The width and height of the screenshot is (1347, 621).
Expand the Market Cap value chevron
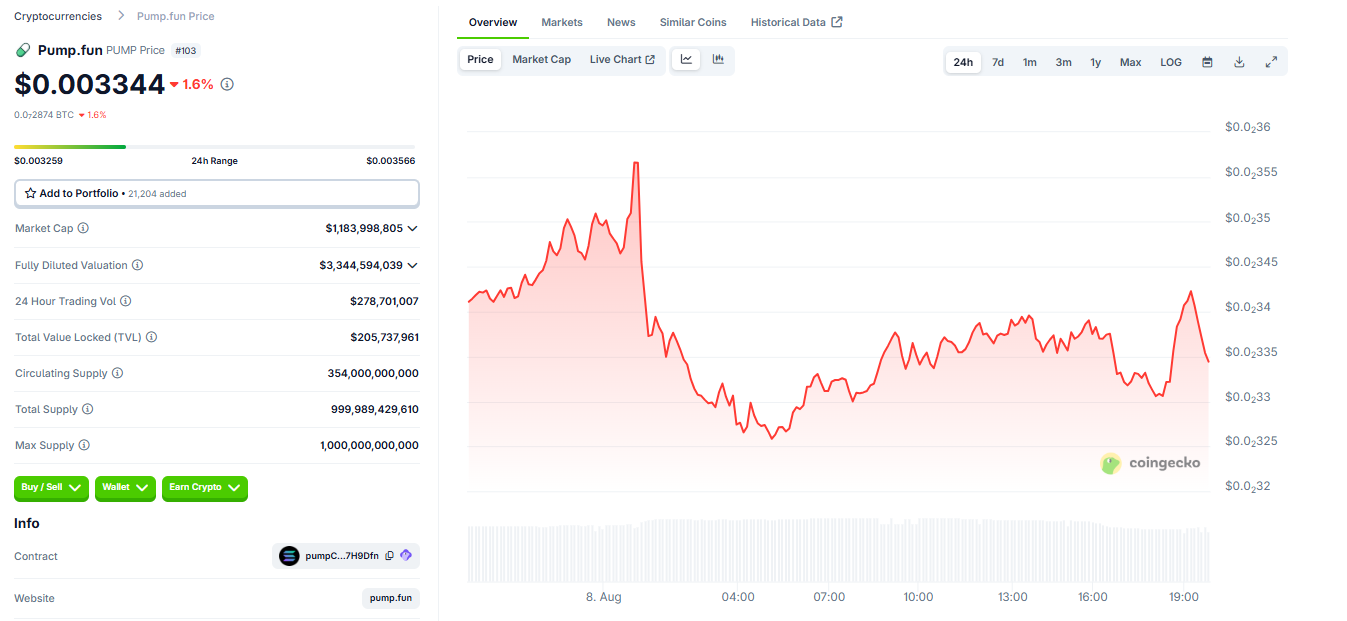click(x=413, y=229)
